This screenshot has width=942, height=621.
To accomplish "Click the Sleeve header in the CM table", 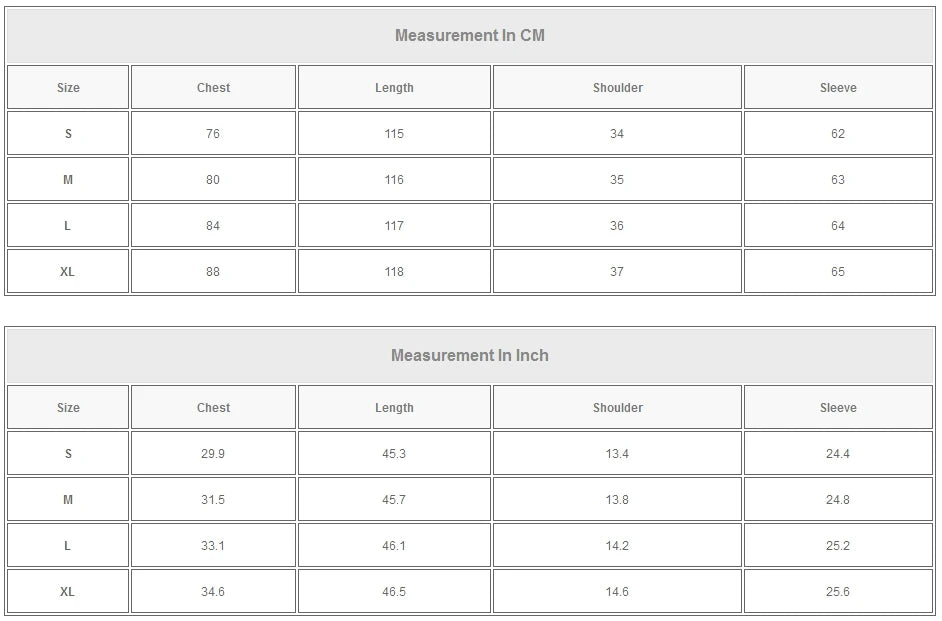I will click(838, 88).
